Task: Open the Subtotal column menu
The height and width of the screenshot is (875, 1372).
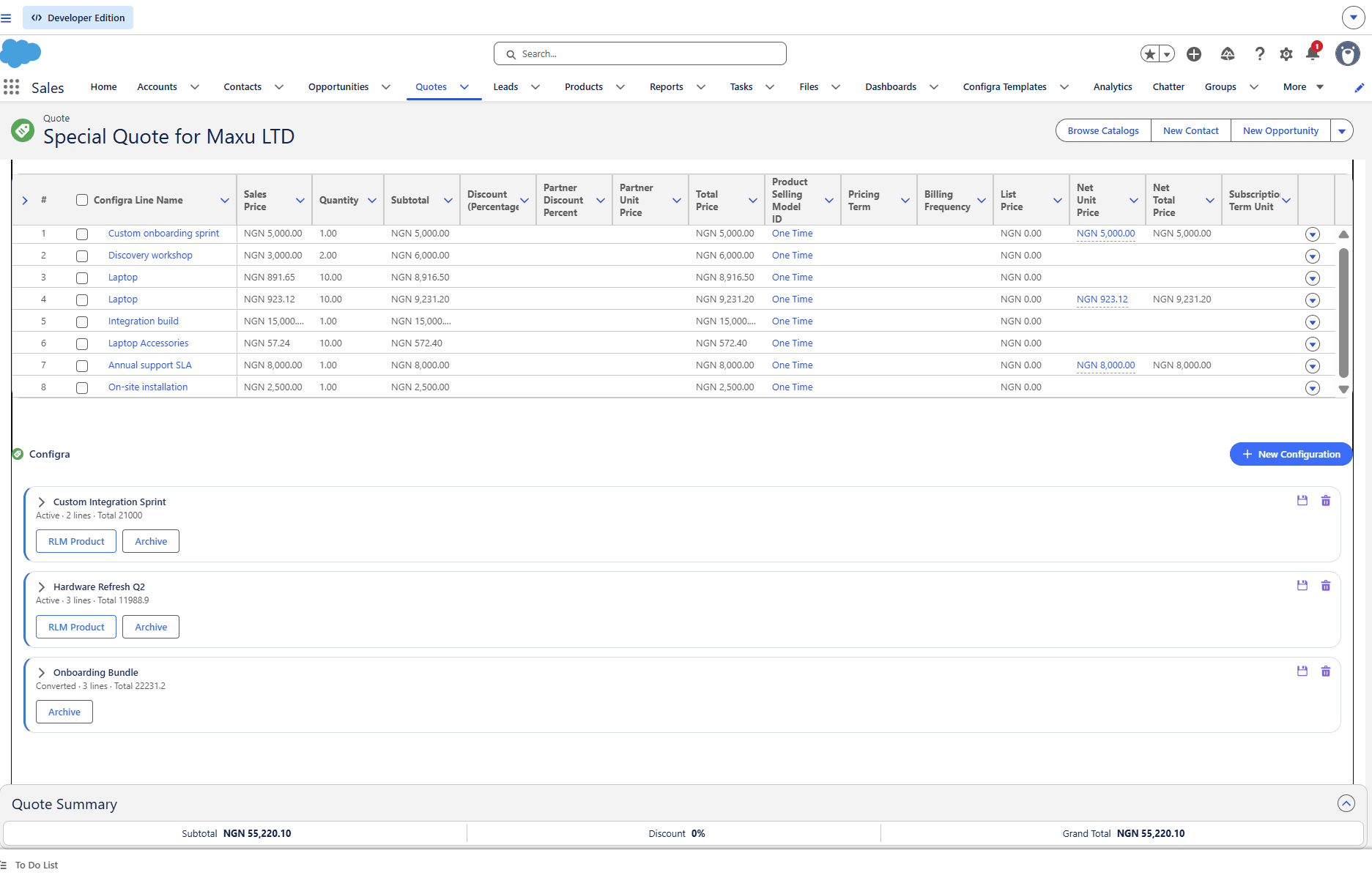Action: tap(448, 201)
